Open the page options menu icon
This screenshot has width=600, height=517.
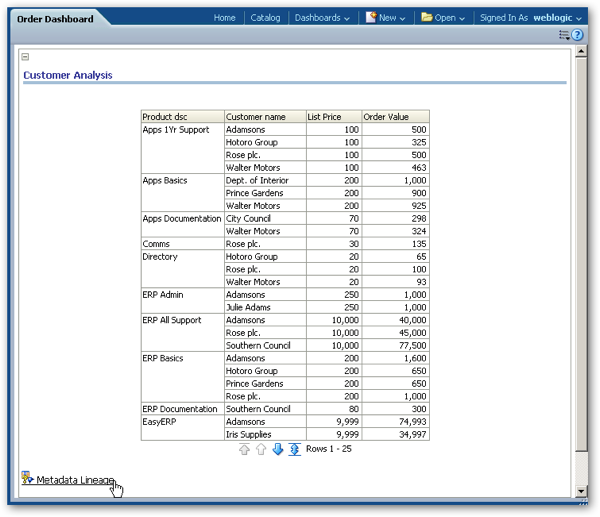tap(564, 35)
